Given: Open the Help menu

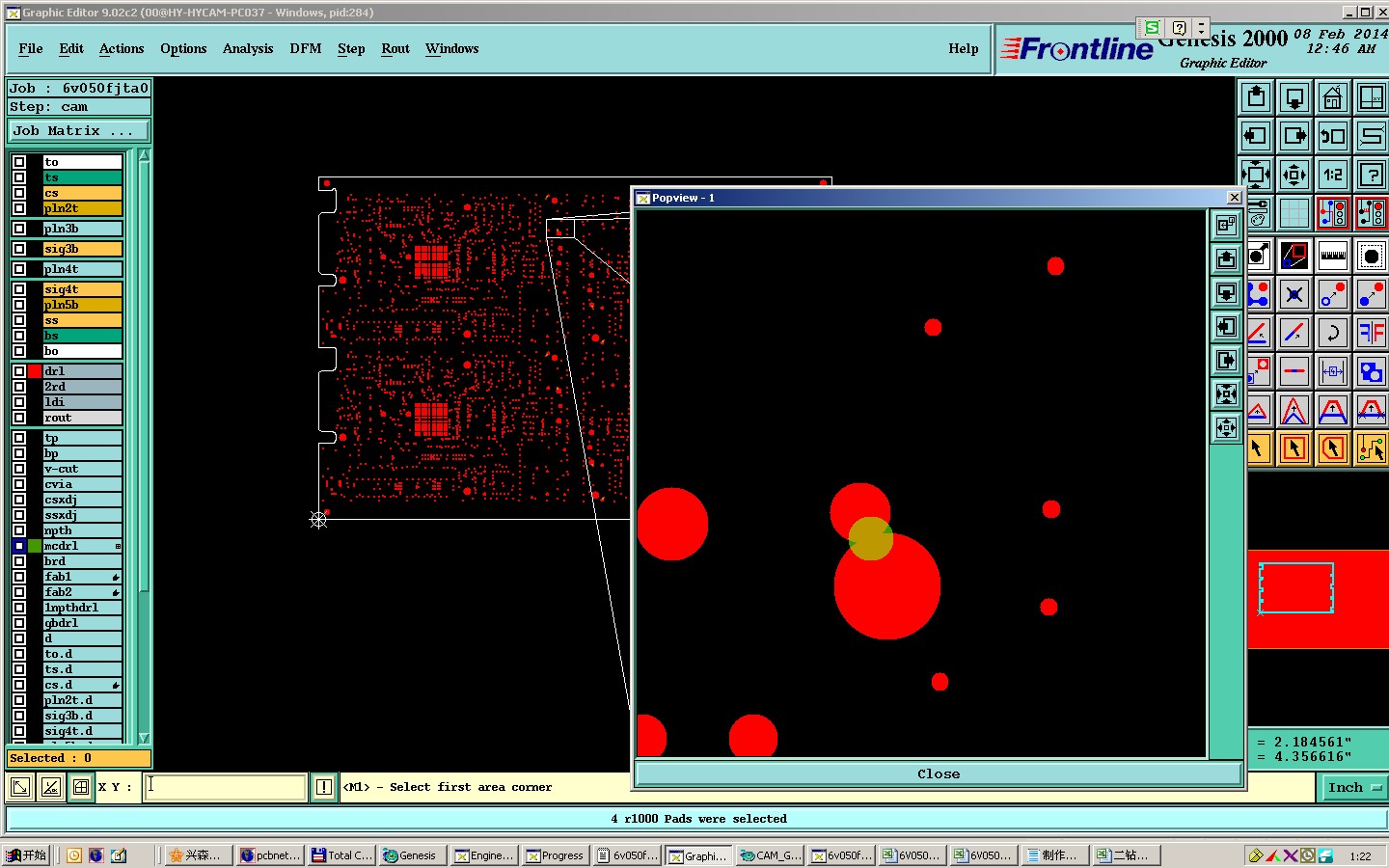Looking at the screenshot, I should tap(964, 49).
